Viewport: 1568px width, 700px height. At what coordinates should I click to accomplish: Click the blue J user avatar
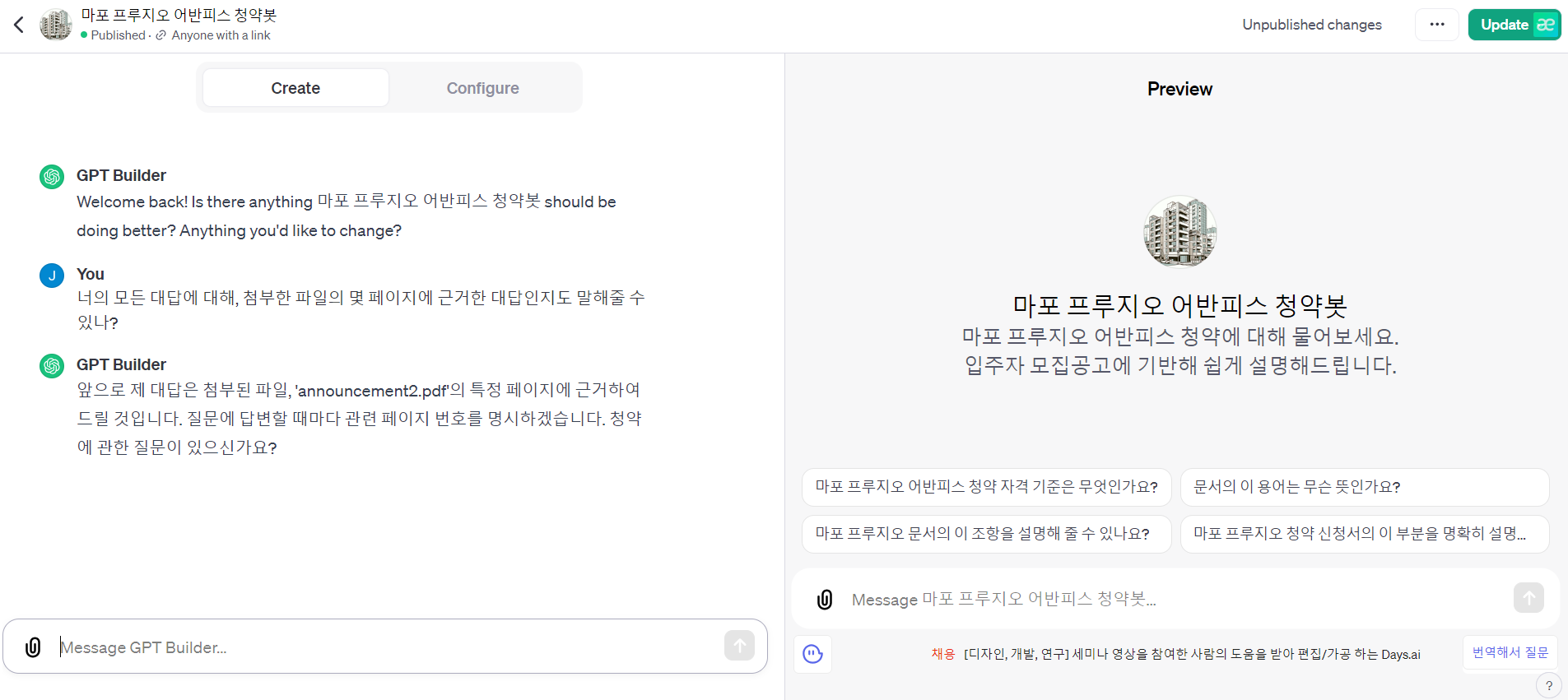(52, 276)
